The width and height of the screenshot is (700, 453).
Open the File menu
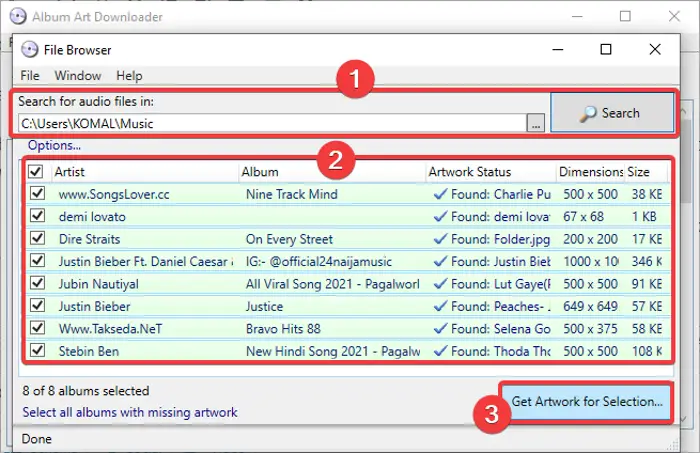coord(30,75)
